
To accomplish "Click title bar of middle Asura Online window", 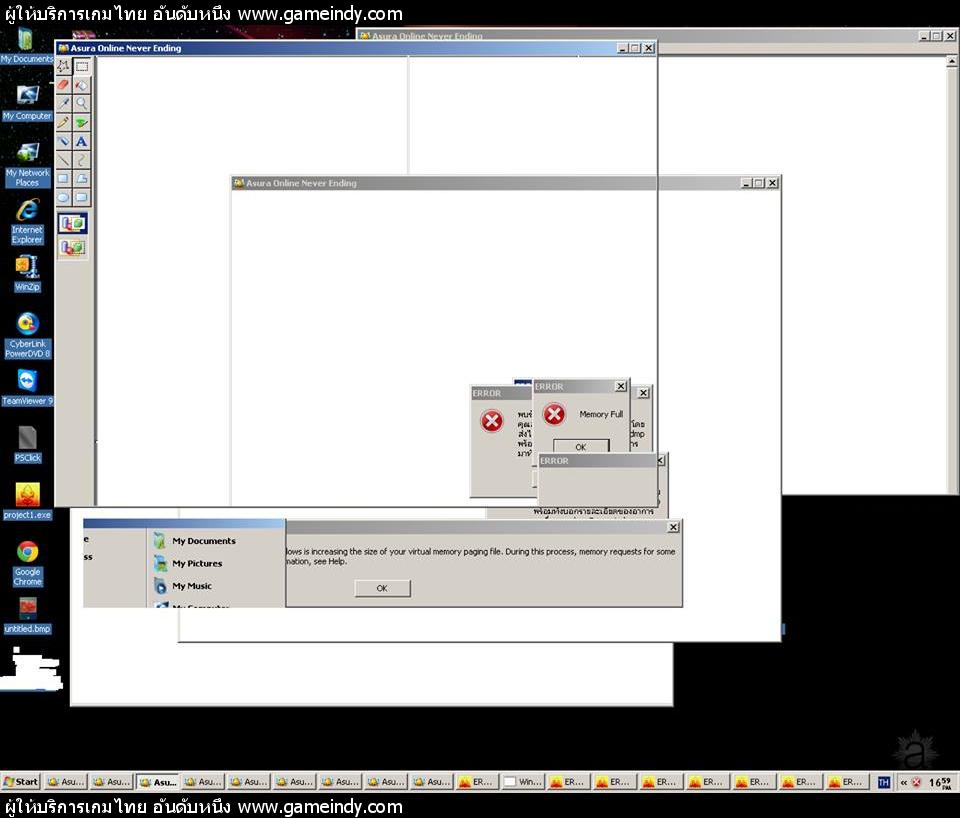I will point(504,183).
